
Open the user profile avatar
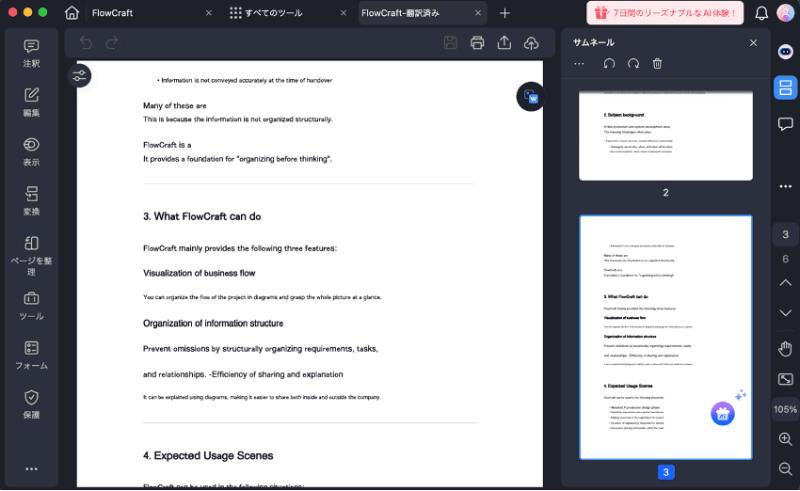coord(786,13)
